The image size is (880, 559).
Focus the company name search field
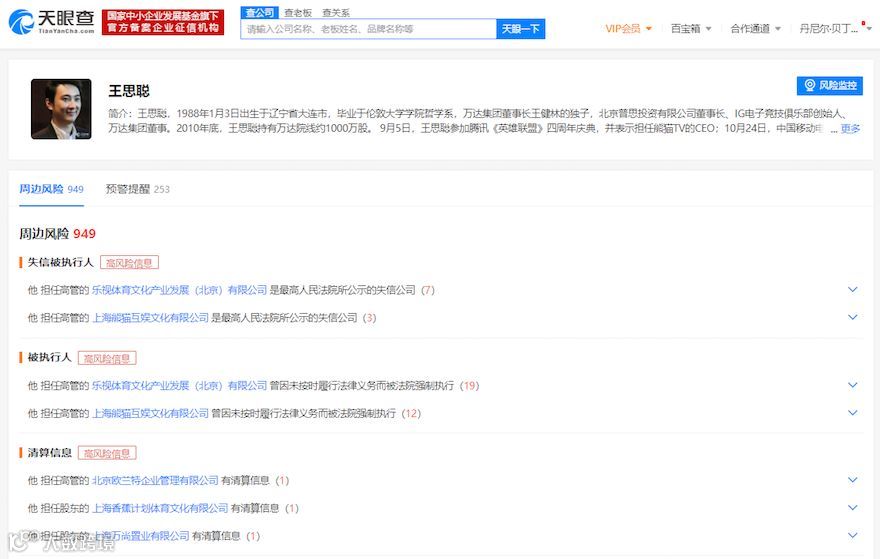click(x=368, y=29)
